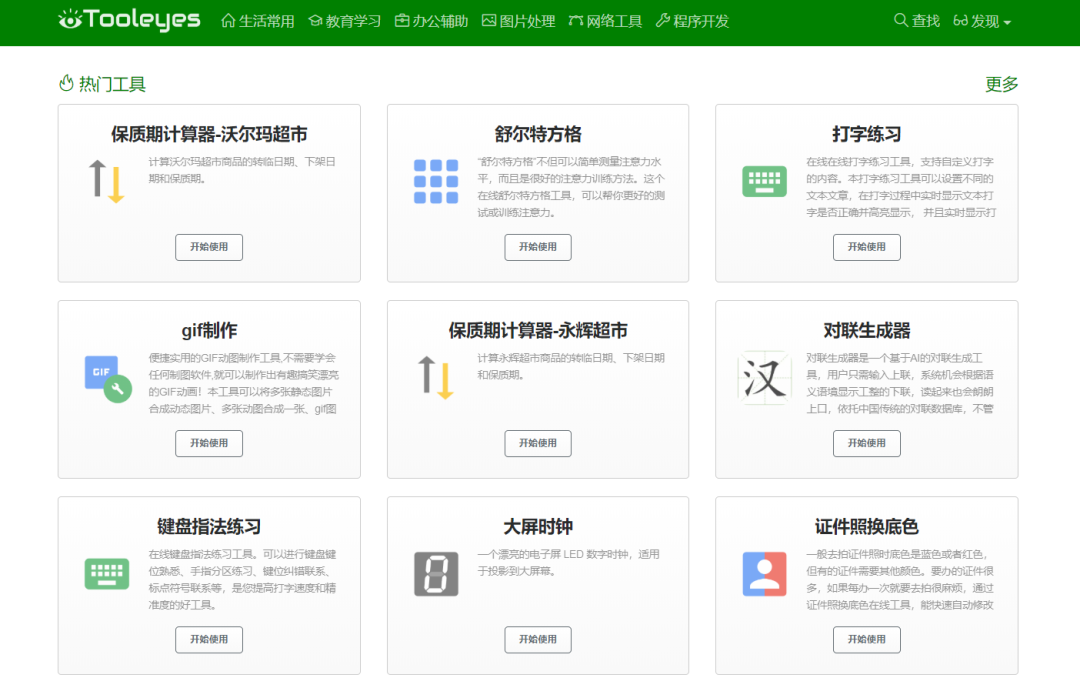Open the 程序开发 menu
Viewport: 1080px width, 688px height.
[692, 21]
